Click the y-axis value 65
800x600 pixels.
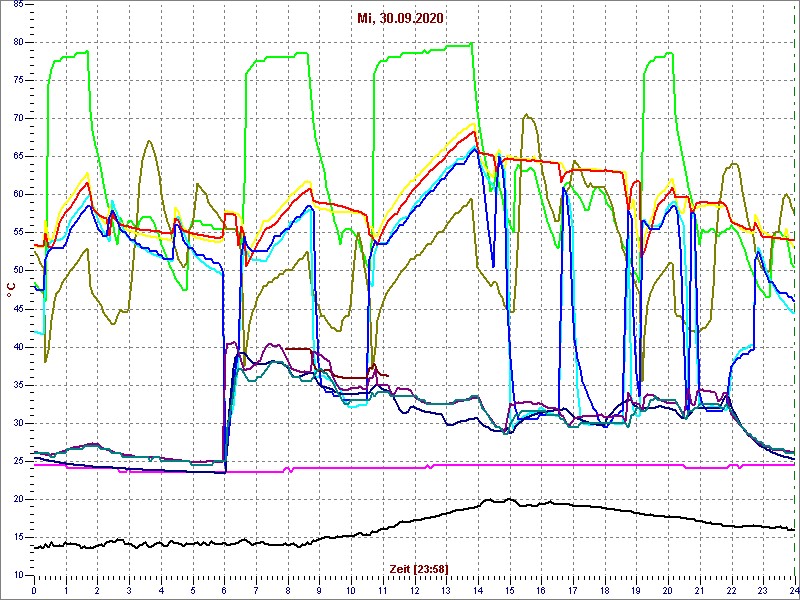17,157
